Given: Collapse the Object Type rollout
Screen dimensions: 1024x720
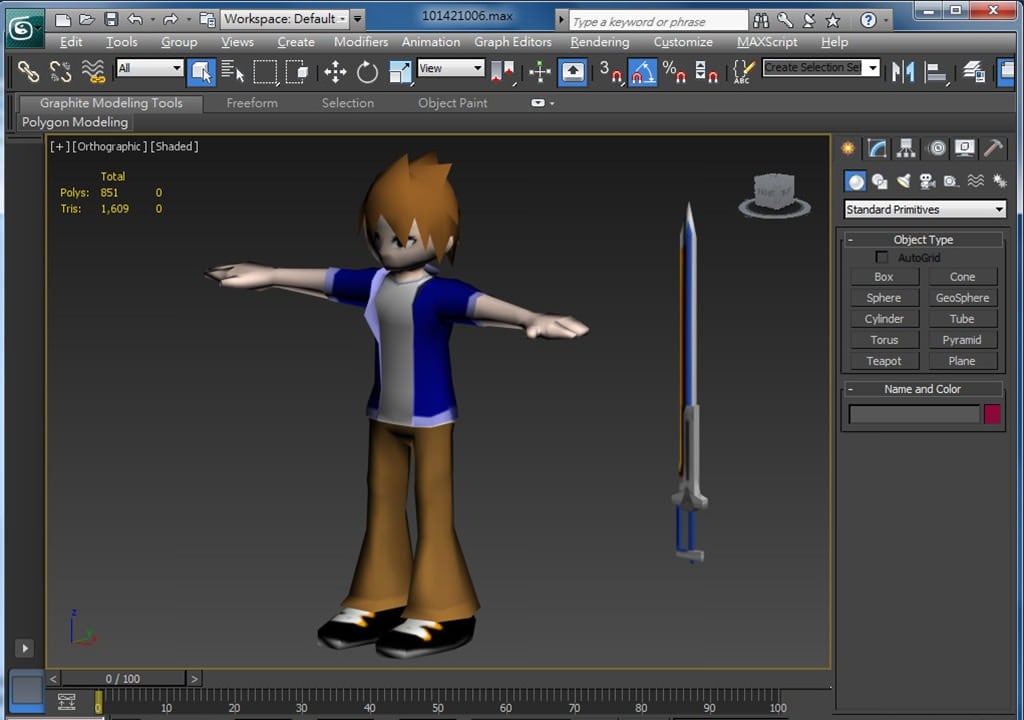Looking at the screenshot, I should click(x=850, y=240).
